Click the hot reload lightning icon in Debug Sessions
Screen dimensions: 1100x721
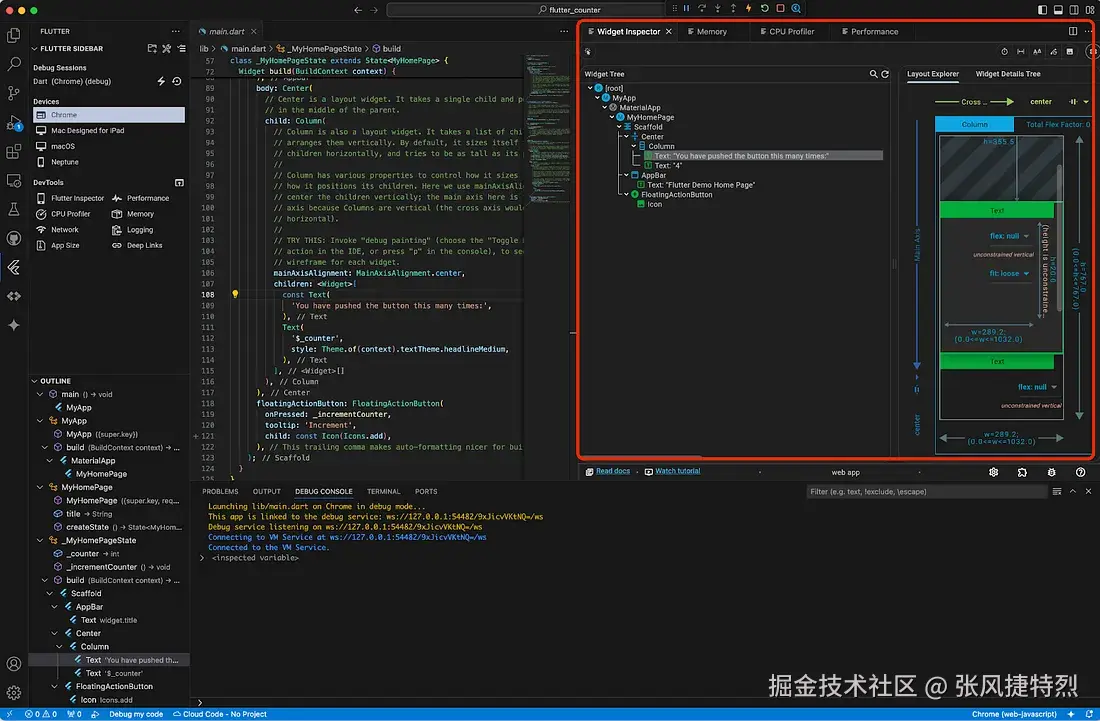click(x=161, y=81)
